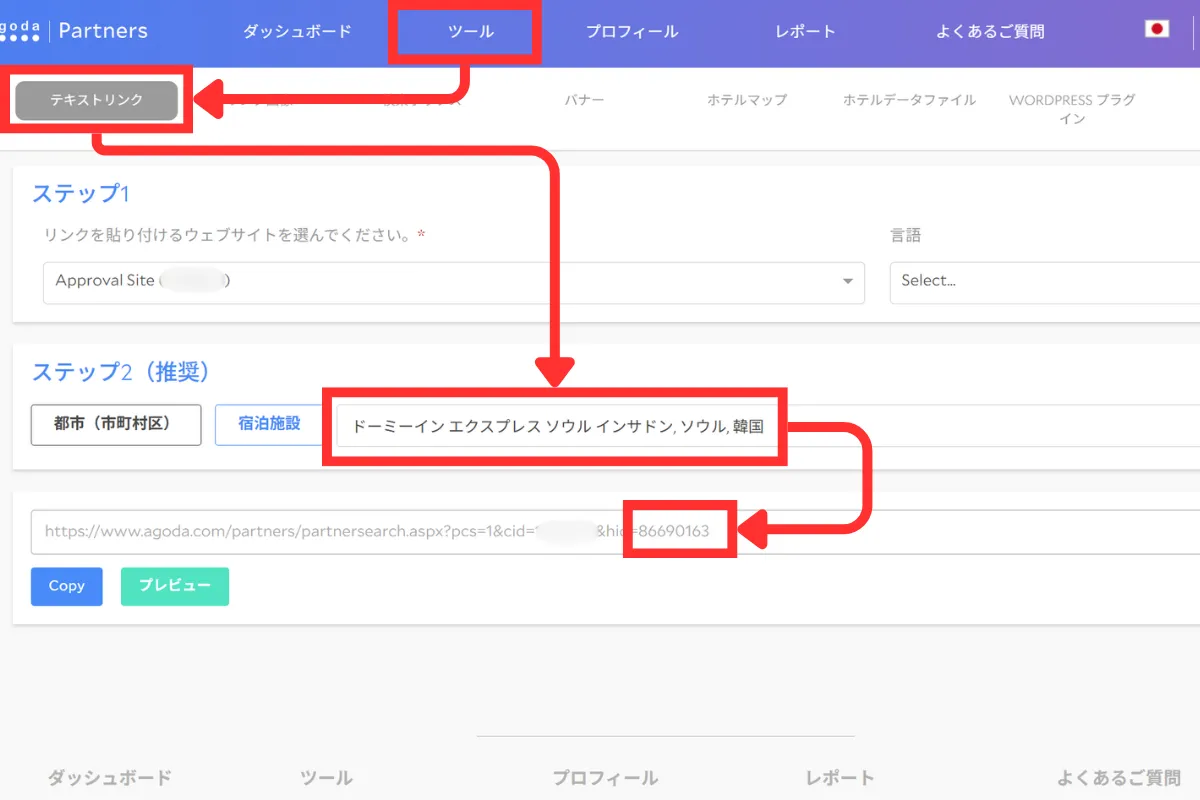The image size is (1200, 800).
Task: Expand the Approval Site website dropdown
Action: click(x=454, y=282)
